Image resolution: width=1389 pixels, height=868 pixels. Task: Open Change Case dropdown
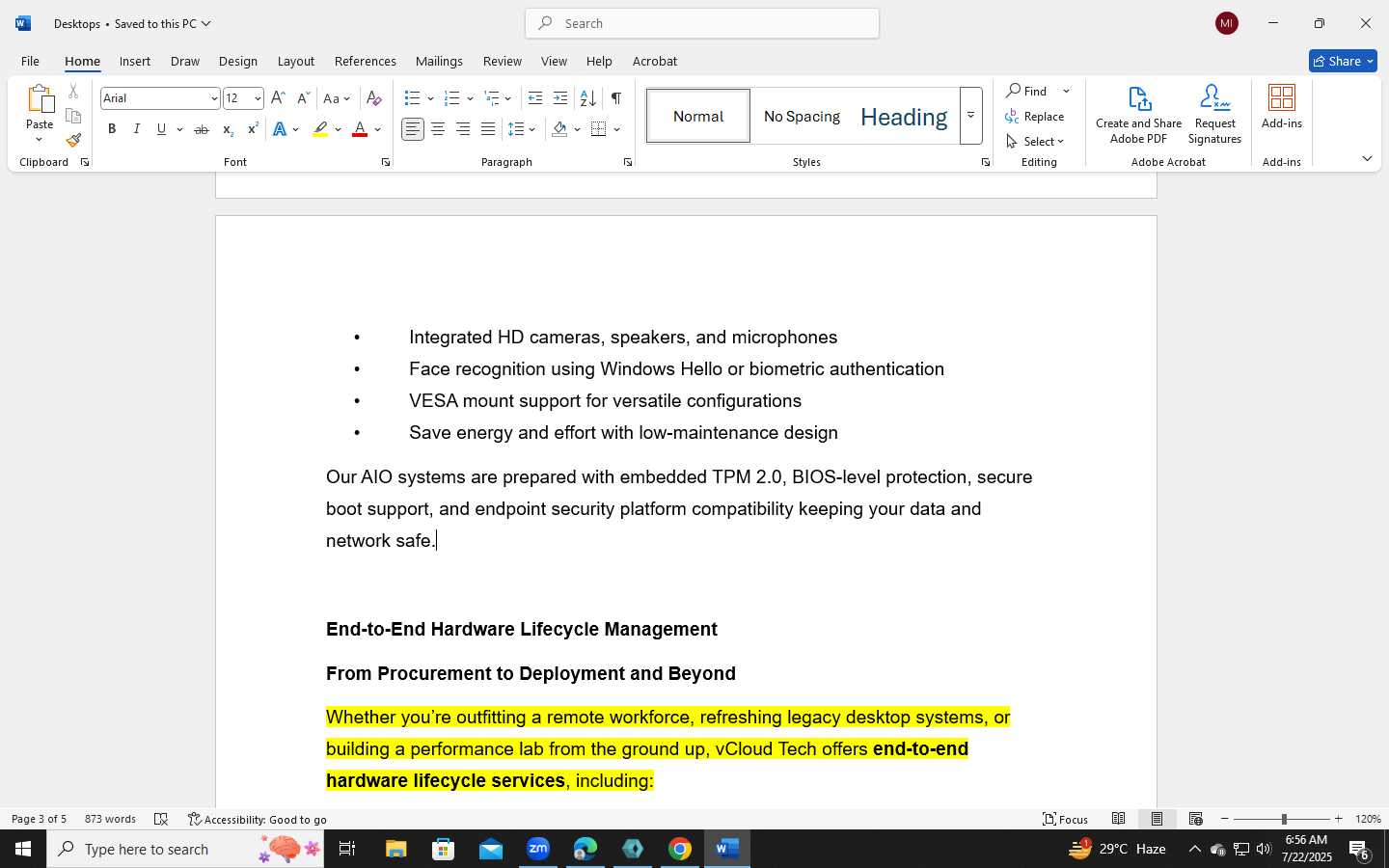pos(337,98)
